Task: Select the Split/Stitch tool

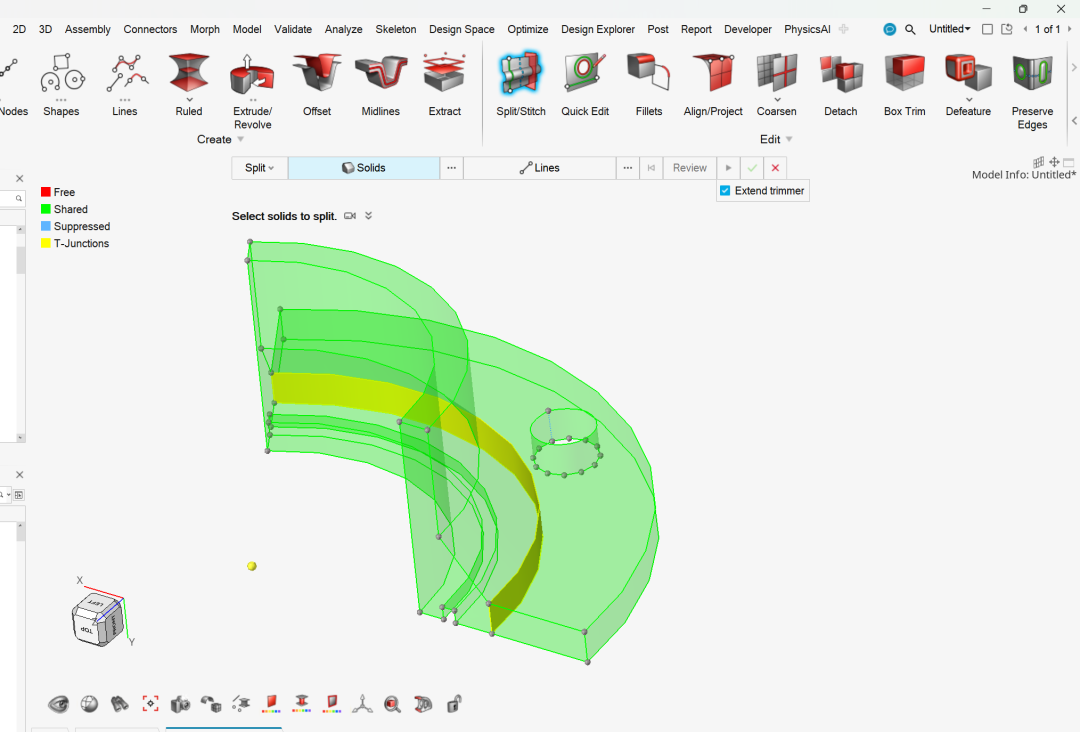Action: [x=521, y=75]
